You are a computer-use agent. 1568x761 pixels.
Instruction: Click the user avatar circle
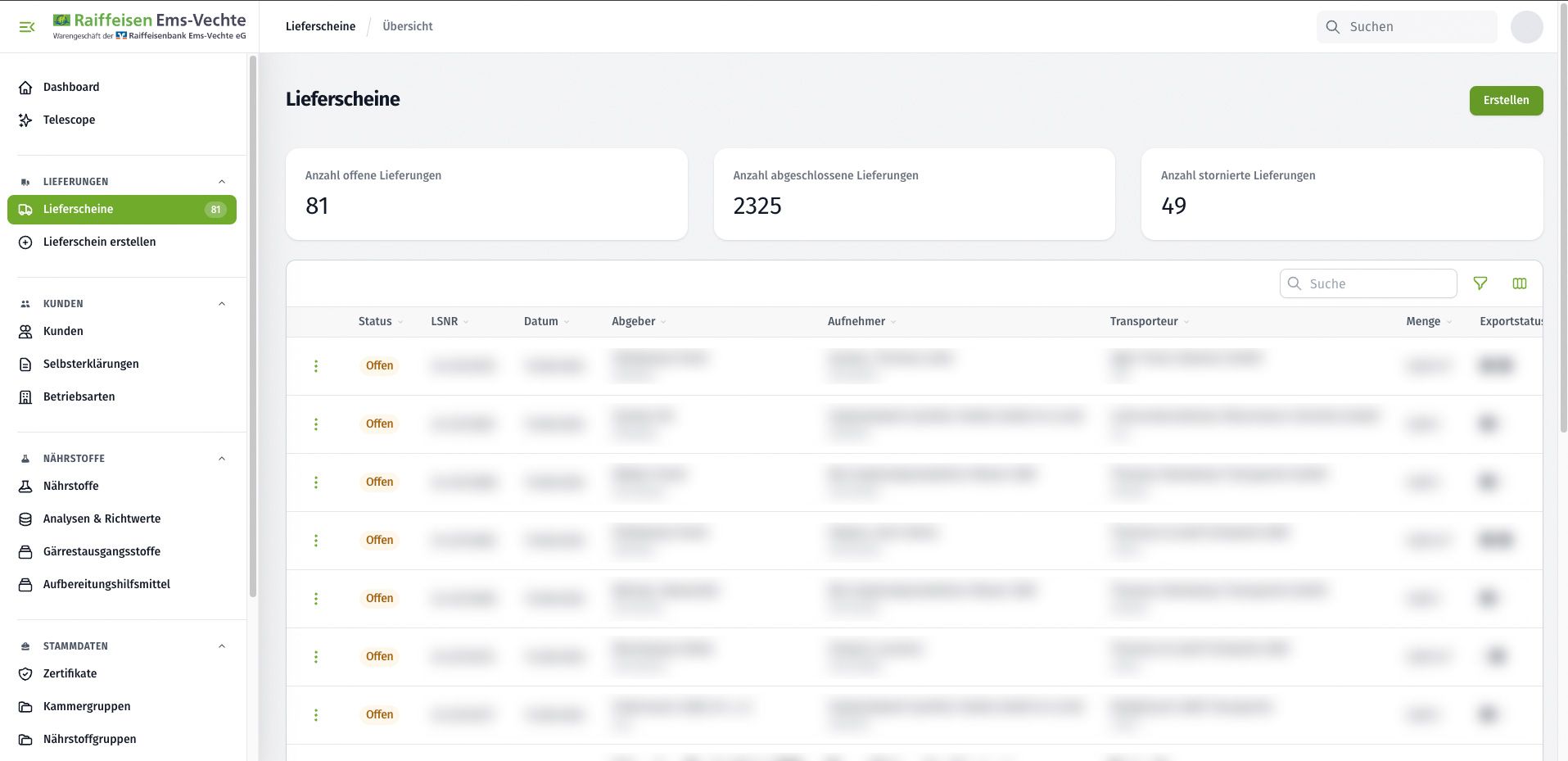tap(1526, 27)
